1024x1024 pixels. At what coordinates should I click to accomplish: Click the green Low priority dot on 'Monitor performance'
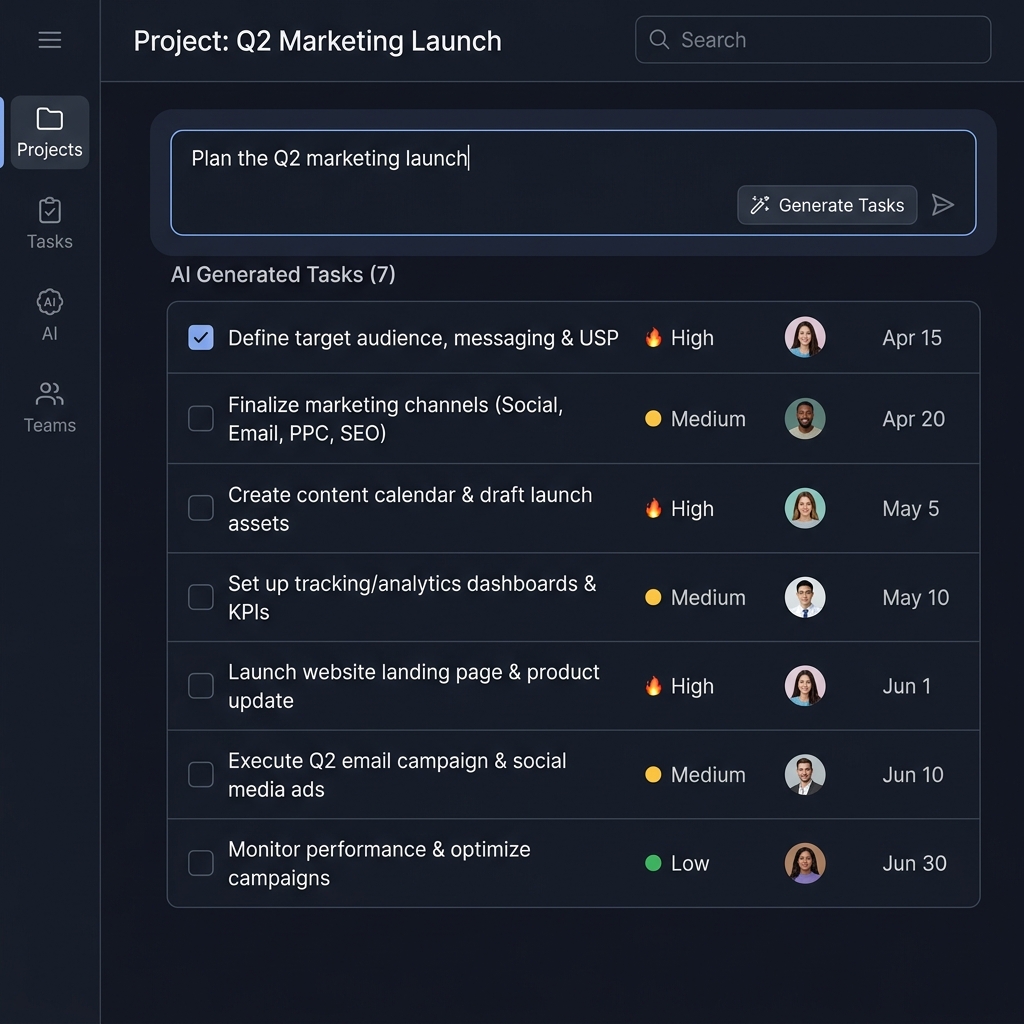[653, 863]
